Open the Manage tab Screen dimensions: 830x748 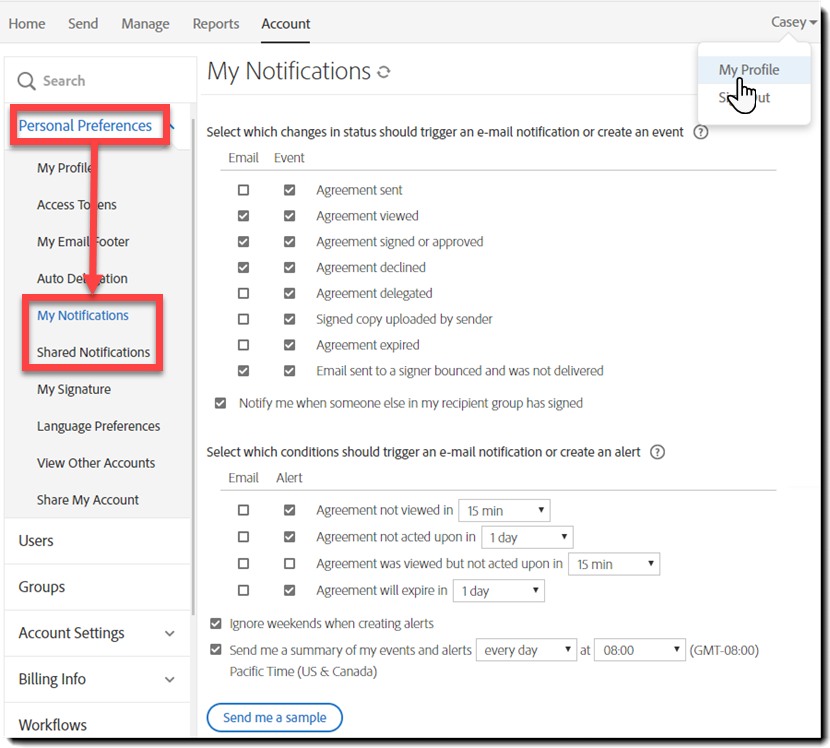click(x=145, y=23)
